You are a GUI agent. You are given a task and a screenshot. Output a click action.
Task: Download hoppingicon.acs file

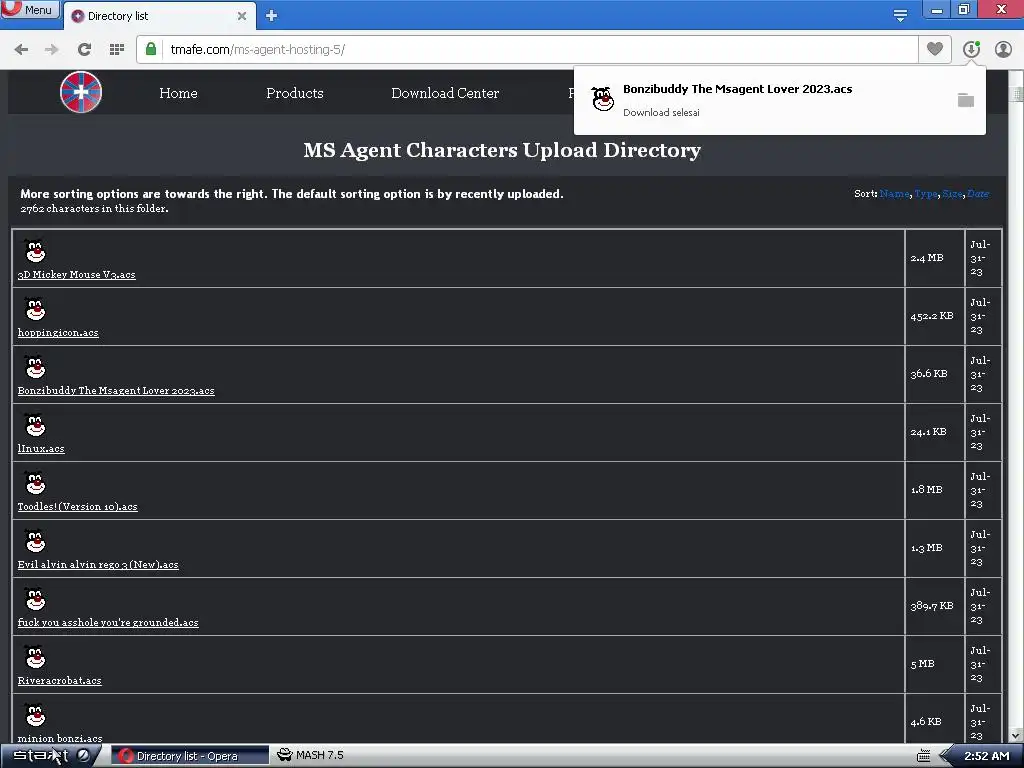click(x=58, y=332)
